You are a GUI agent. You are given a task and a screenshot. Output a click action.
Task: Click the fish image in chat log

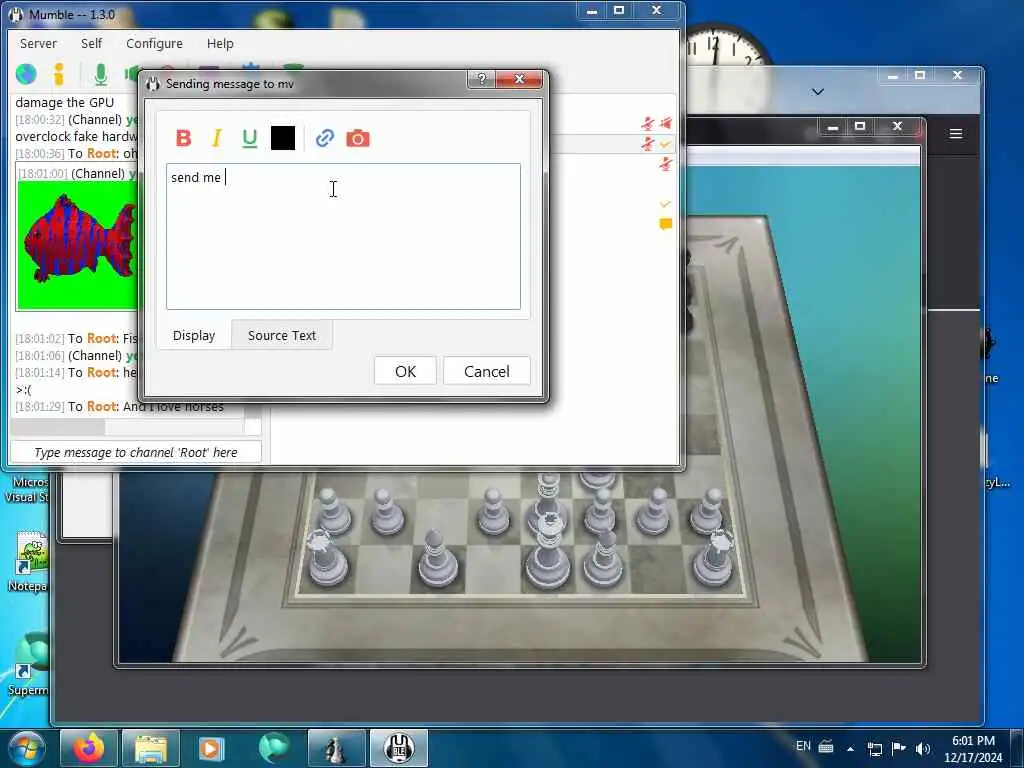(77, 246)
